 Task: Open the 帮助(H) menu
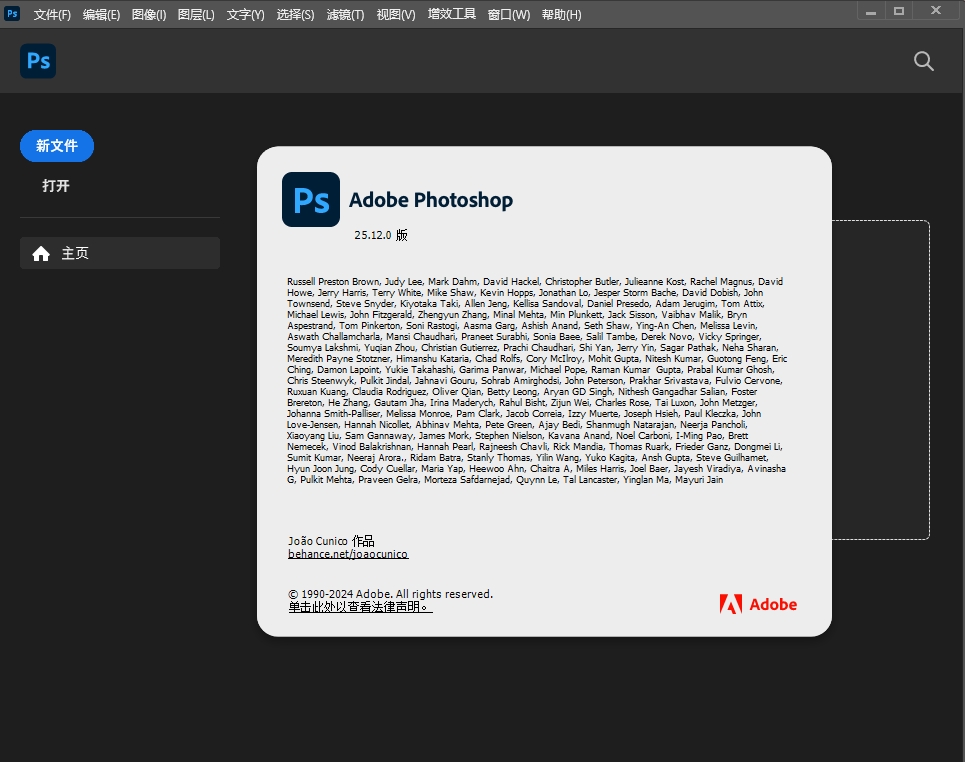tap(561, 14)
